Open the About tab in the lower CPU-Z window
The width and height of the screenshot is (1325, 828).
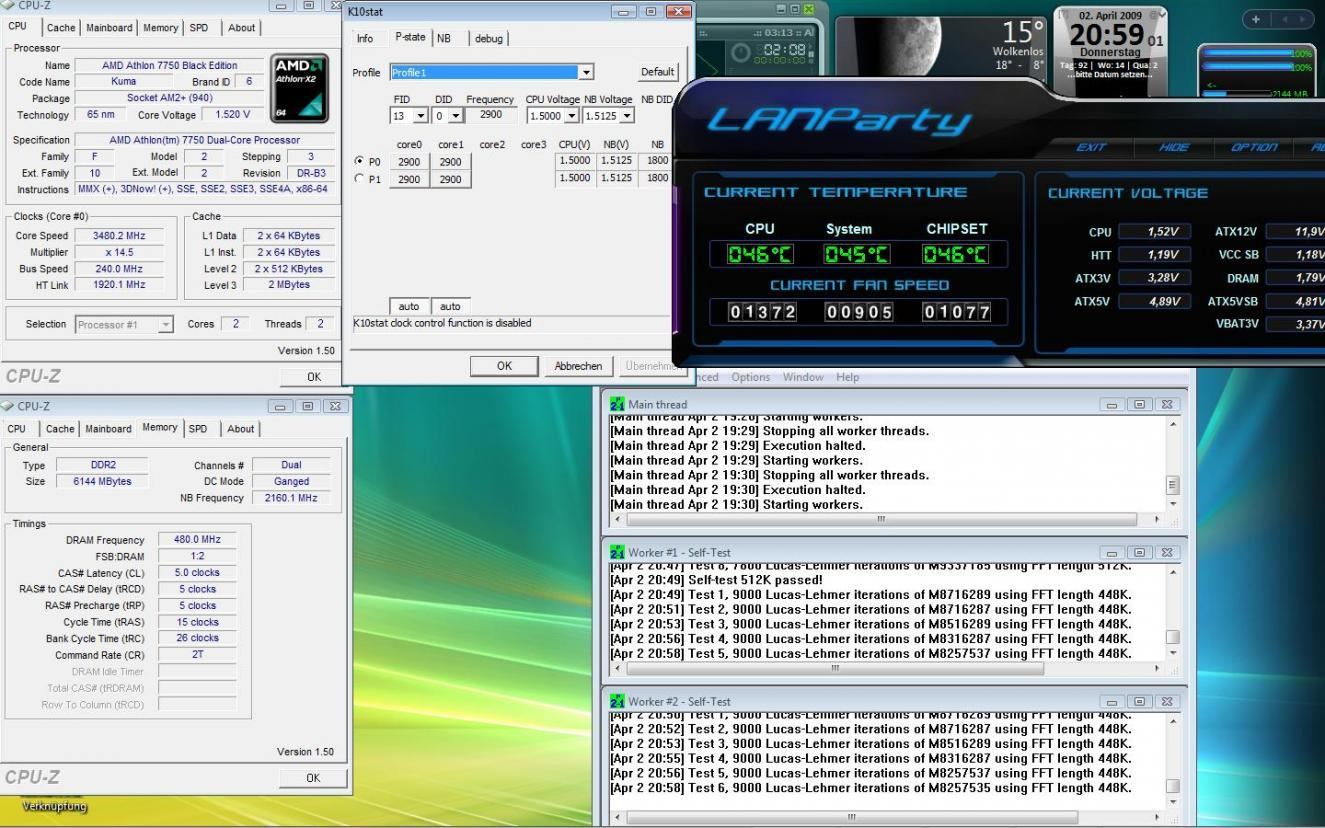(x=241, y=429)
